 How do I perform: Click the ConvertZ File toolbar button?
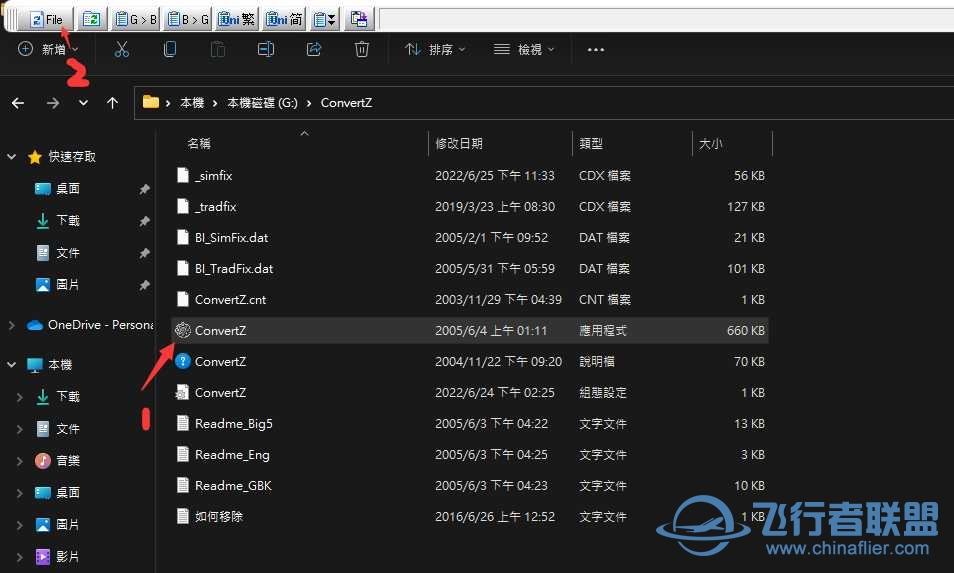(x=46, y=19)
